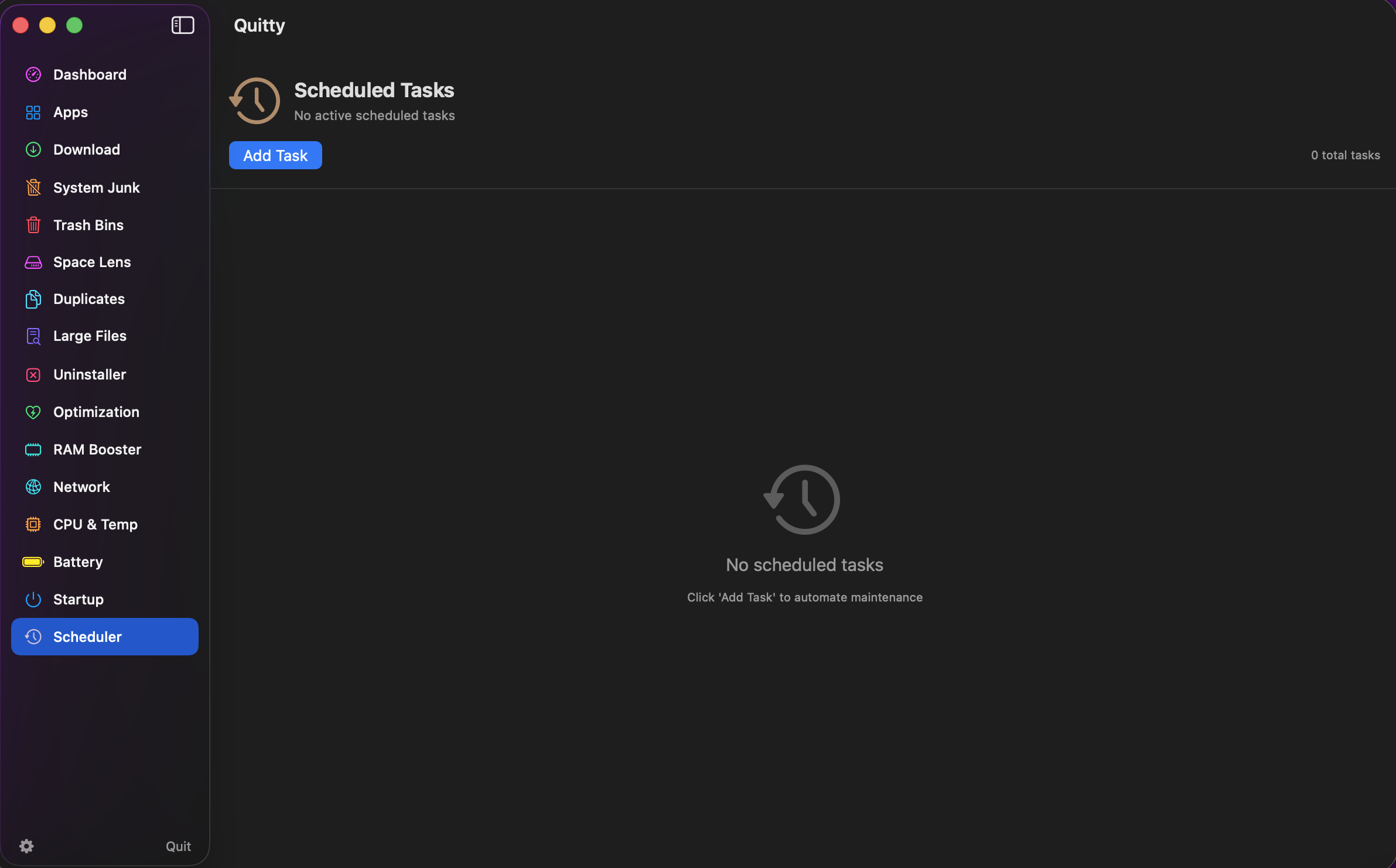Click the Duplicates documents icon

pyautogui.click(x=33, y=299)
